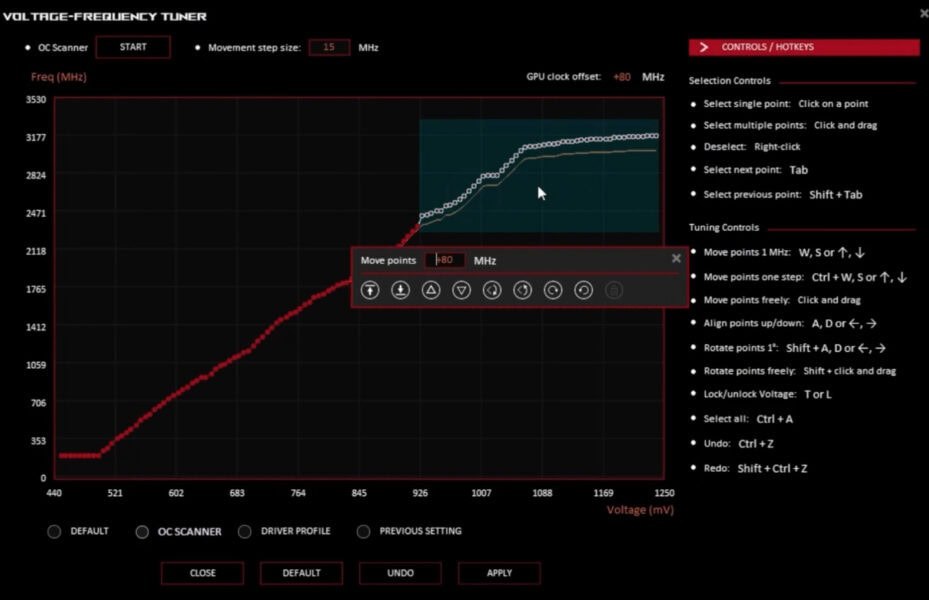Image resolution: width=929 pixels, height=600 pixels.
Task: Apply the voltage-frequency curve changes
Action: point(499,573)
